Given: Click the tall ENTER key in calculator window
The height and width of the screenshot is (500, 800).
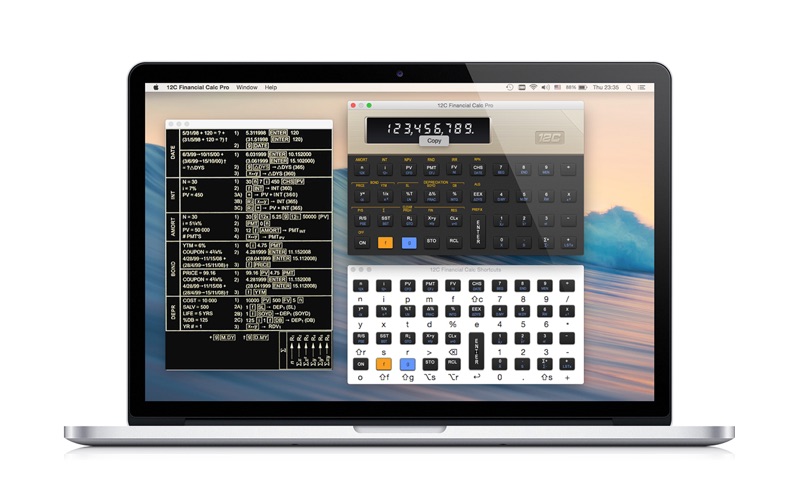Looking at the screenshot, I should point(478,232).
